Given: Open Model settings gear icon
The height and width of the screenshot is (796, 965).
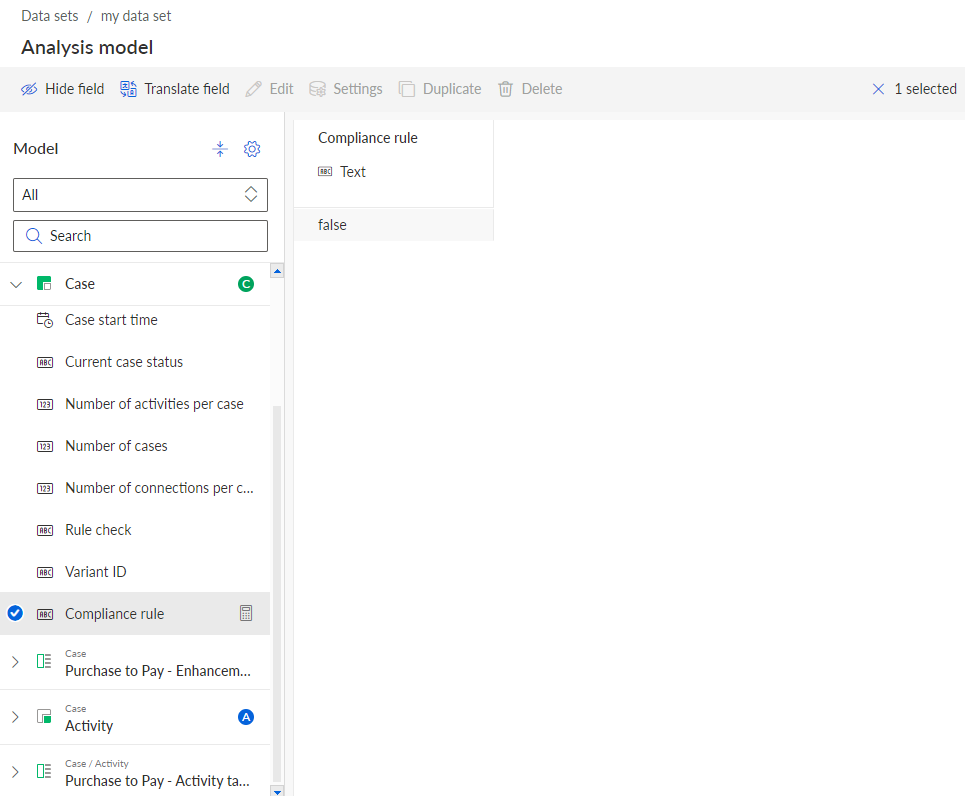Looking at the screenshot, I should pyautogui.click(x=252, y=149).
